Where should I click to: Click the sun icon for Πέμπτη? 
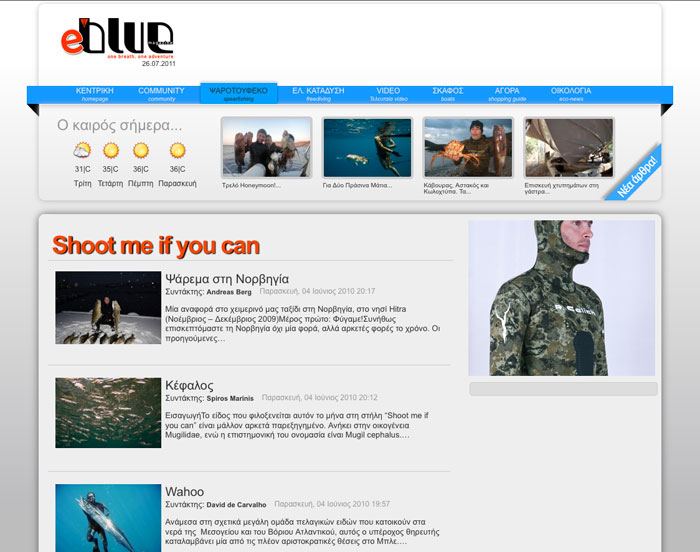point(141,150)
